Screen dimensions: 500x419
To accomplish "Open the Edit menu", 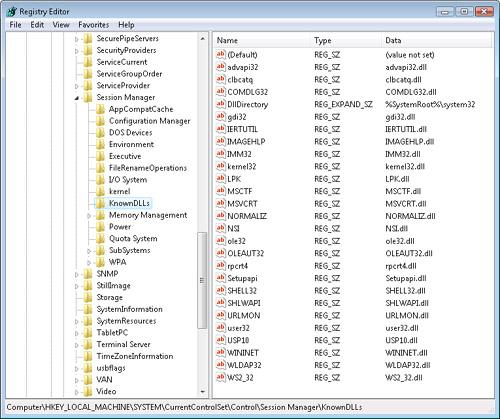I will pos(37,25).
